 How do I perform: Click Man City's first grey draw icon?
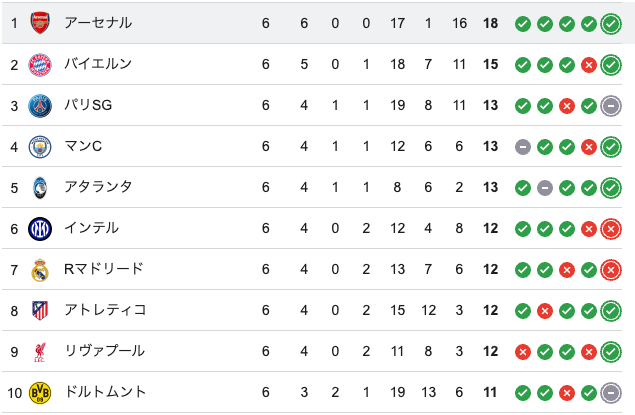(523, 146)
